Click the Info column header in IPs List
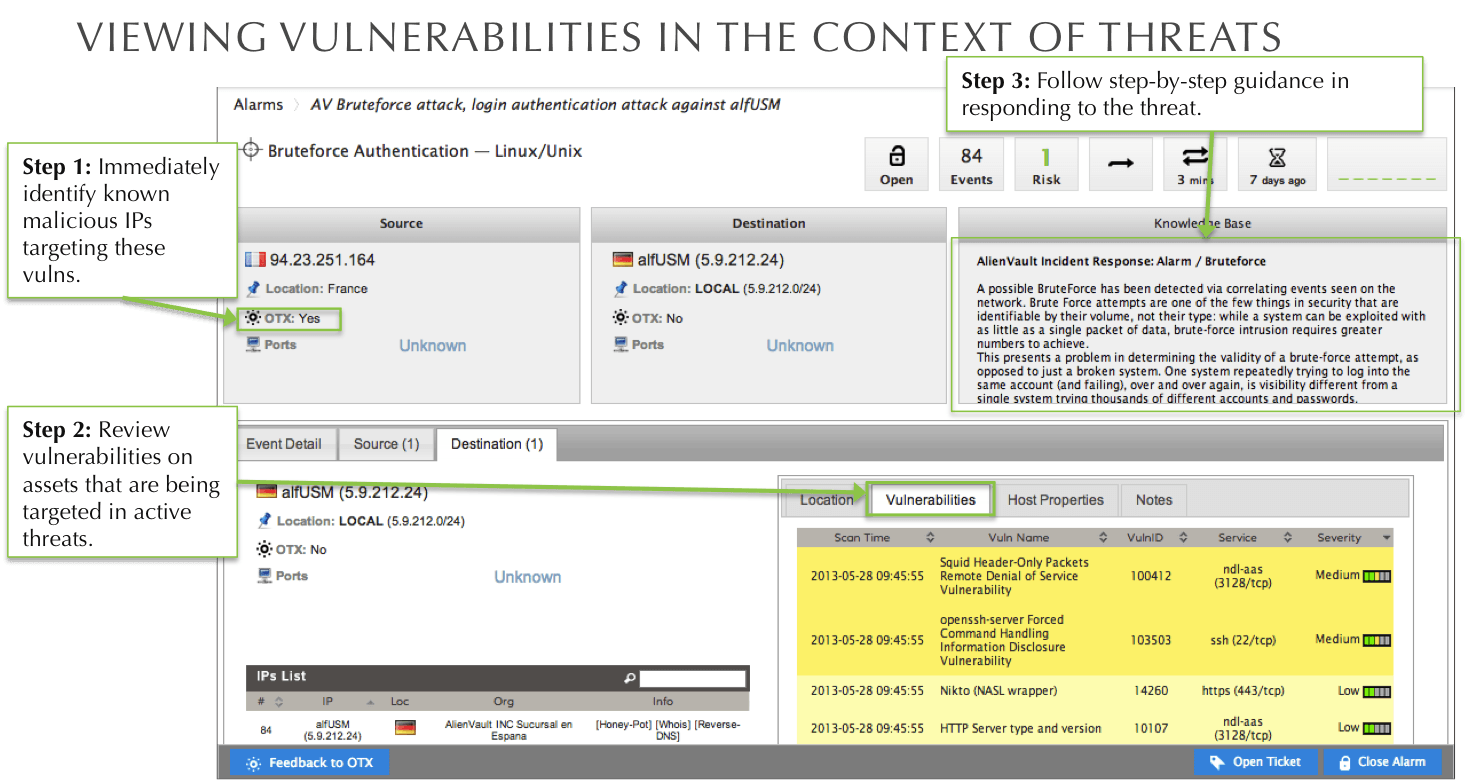 pos(663,702)
